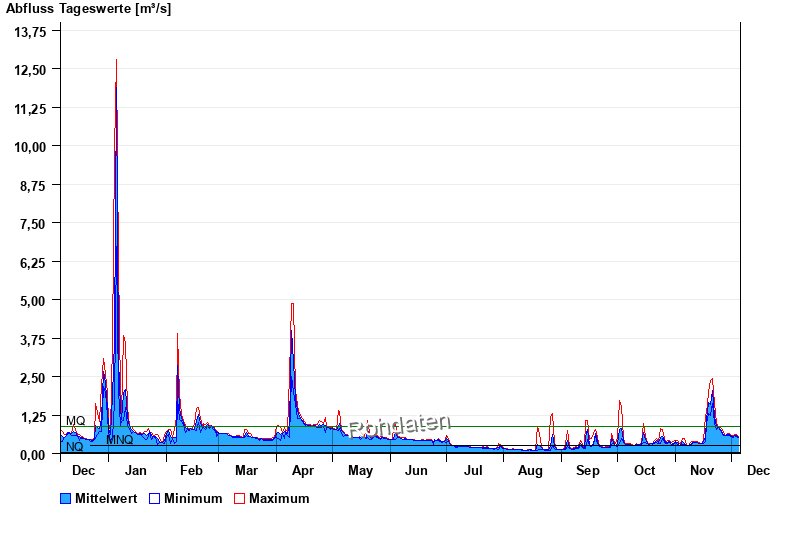The image size is (800, 550).
Task: Click the 5,00 y-axis tick label
Action: 33,300
